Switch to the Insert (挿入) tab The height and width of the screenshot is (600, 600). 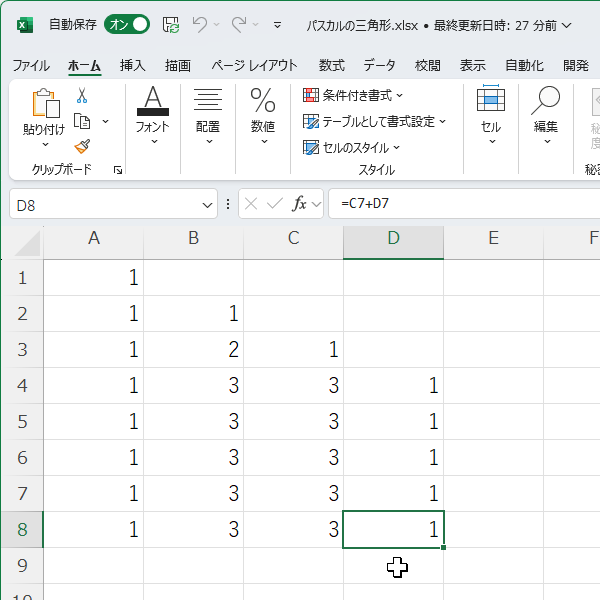(x=133, y=66)
